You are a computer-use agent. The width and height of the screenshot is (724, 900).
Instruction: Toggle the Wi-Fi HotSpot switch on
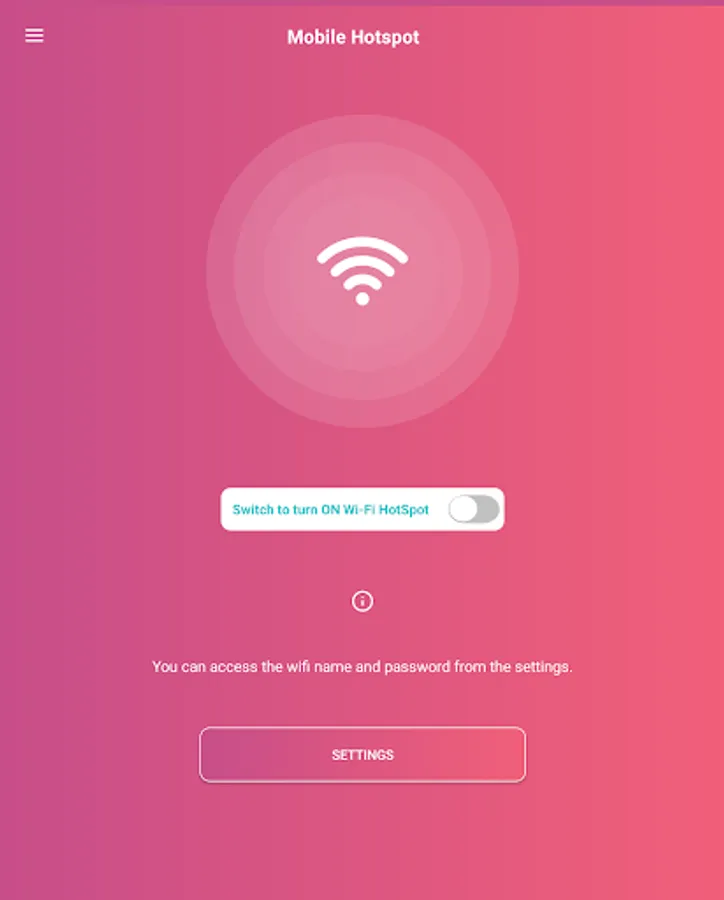click(x=474, y=509)
